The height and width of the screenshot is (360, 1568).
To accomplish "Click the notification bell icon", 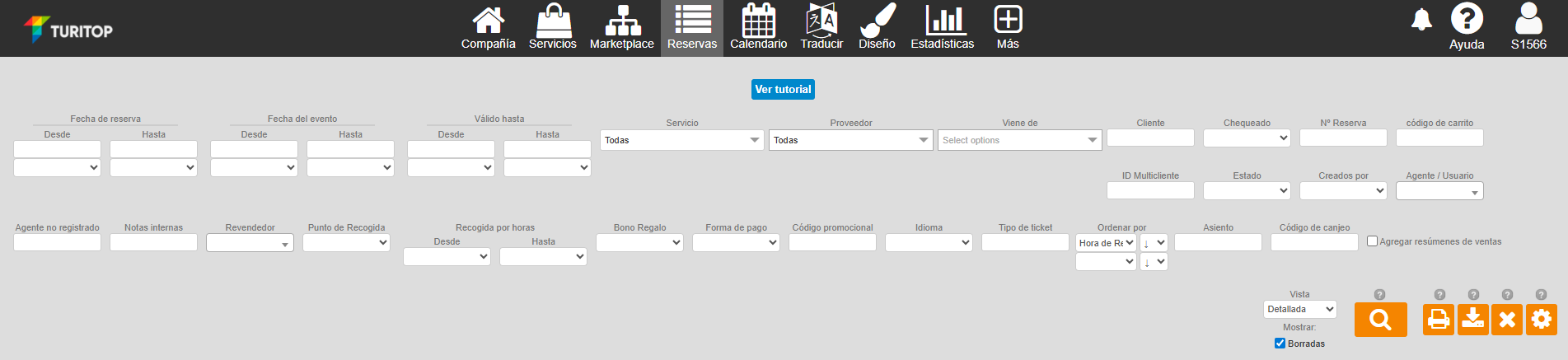I will pos(1421,20).
